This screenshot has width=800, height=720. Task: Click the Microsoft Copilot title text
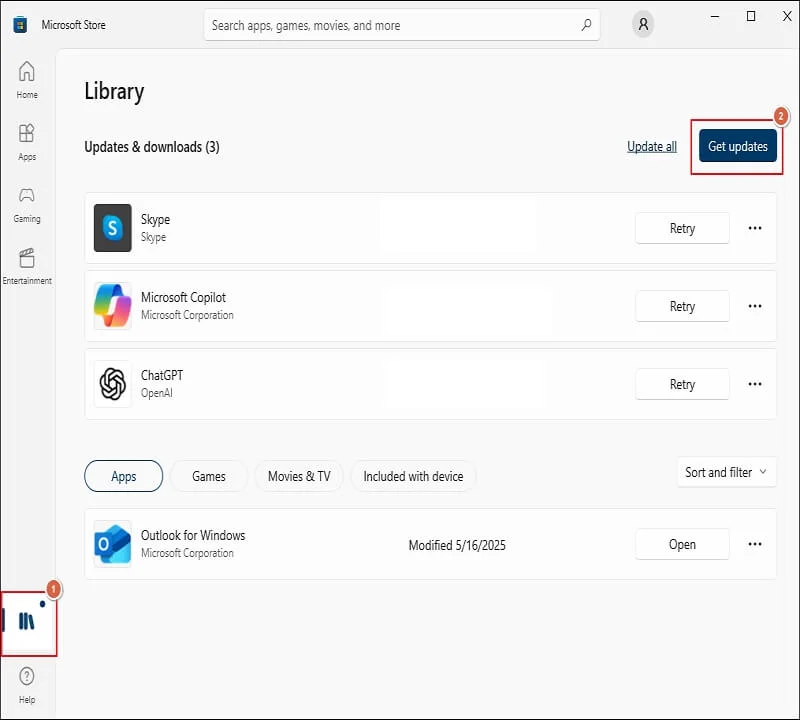pyautogui.click(x=183, y=297)
